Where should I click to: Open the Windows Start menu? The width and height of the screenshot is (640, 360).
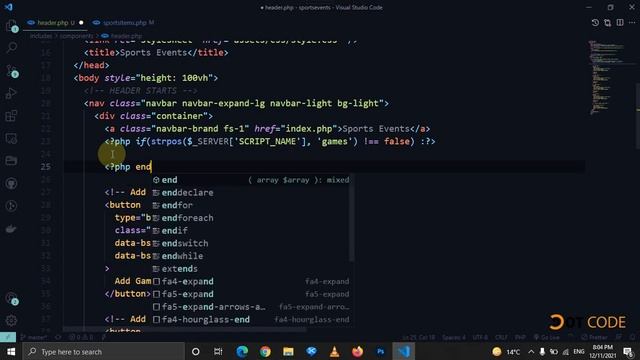(x=11, y=351)
